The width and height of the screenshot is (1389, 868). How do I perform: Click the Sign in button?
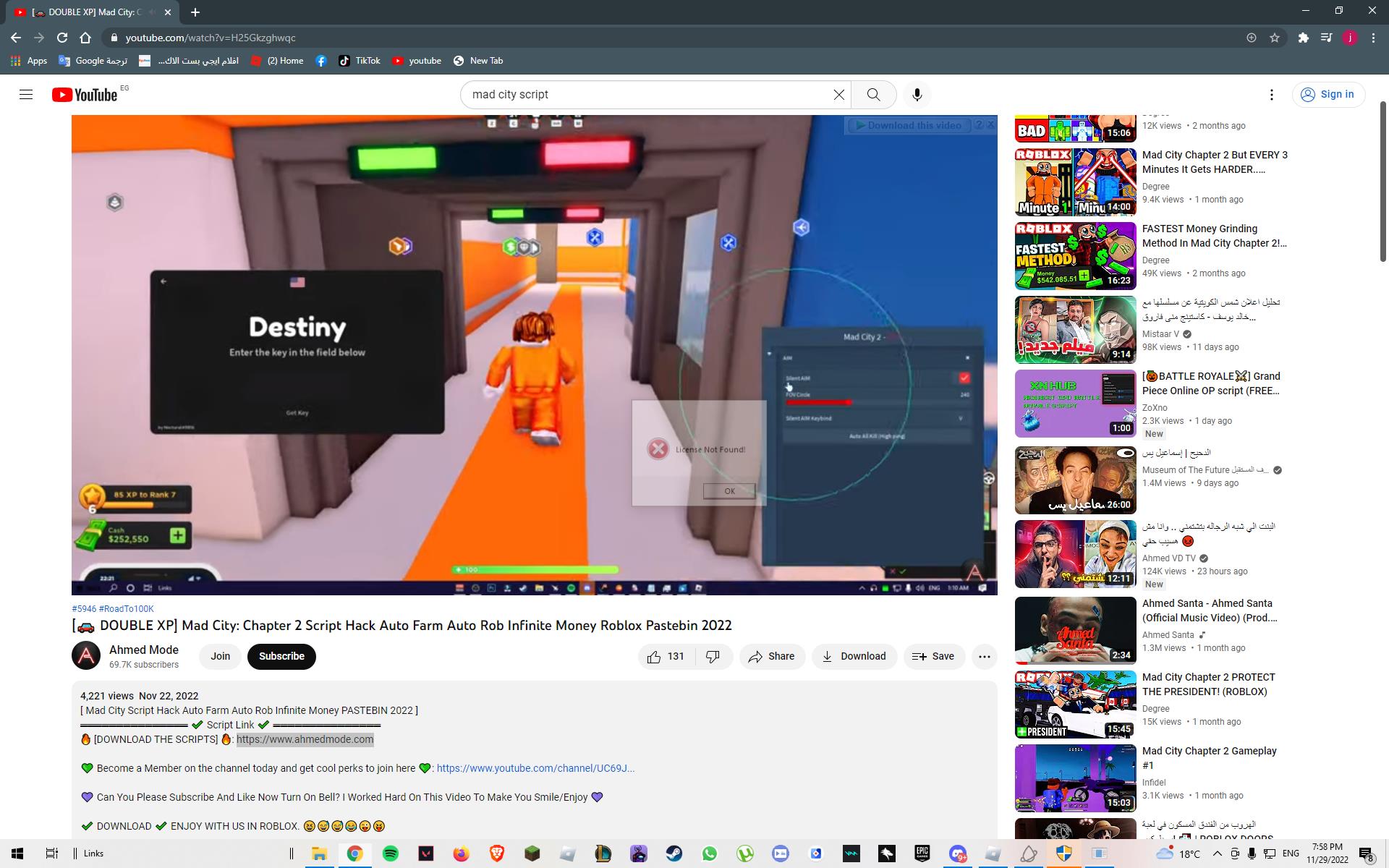click(1328, 95)
